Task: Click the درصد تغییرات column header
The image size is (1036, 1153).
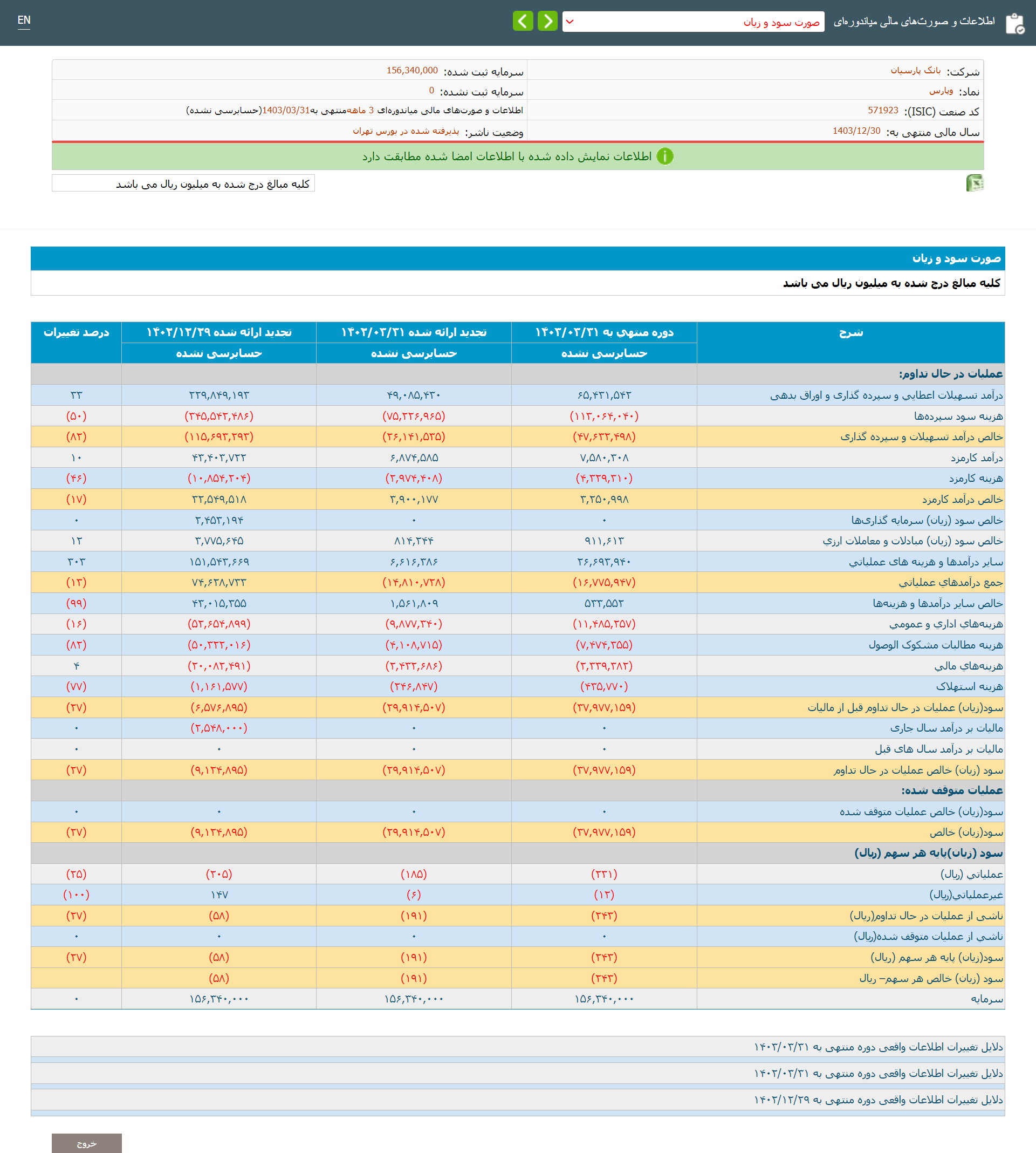Action: [x=76, y=342]
